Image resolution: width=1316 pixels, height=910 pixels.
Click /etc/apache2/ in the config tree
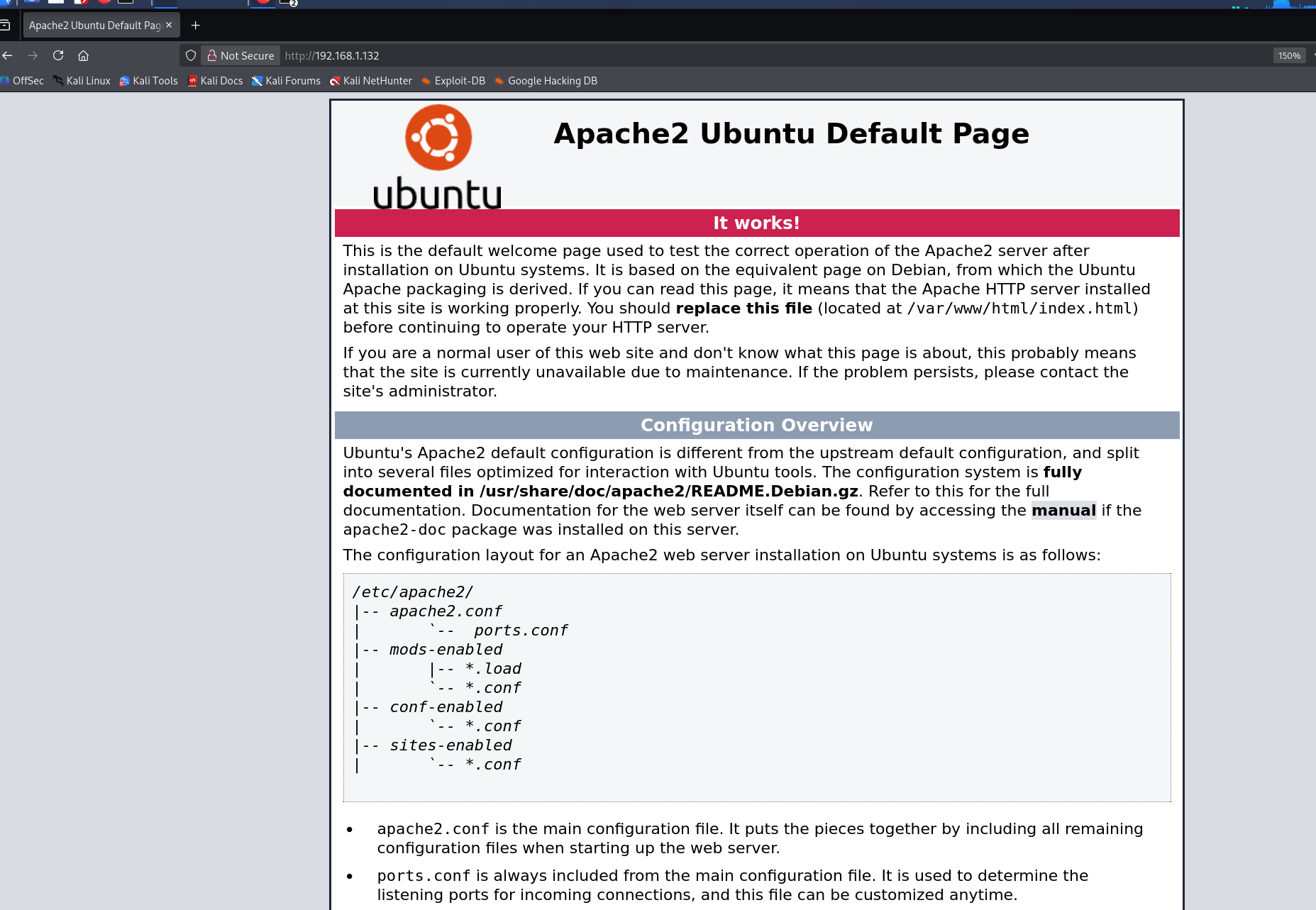tap(413, 592)
